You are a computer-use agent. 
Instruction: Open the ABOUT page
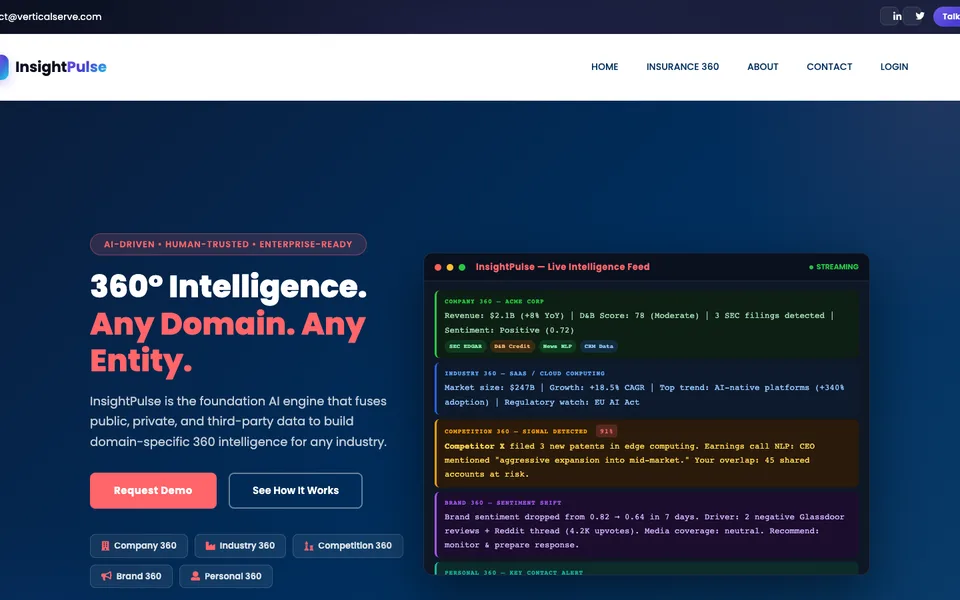(x=762, y=67)
